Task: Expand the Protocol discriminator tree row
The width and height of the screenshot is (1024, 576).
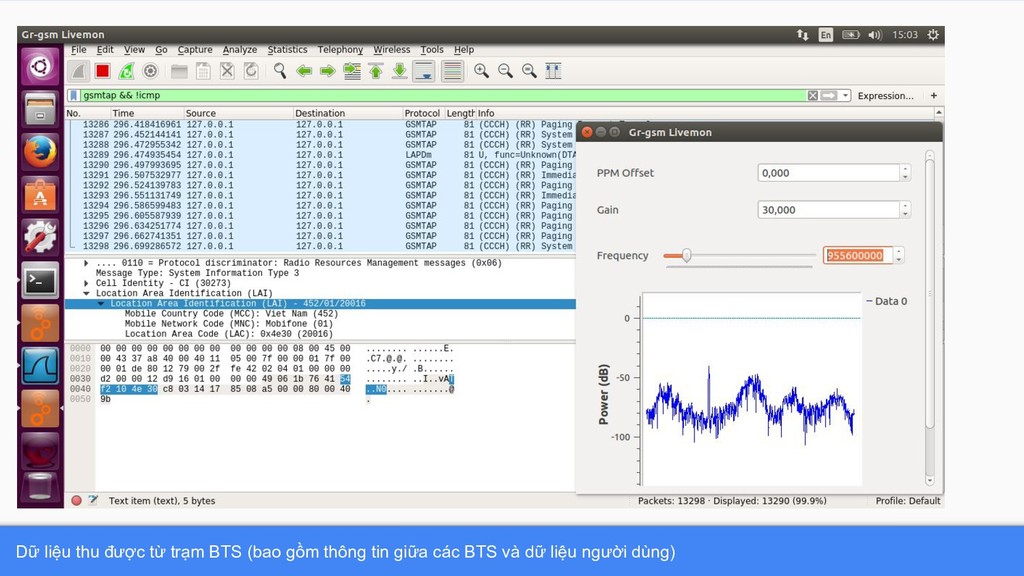Action: click(x=86, y=263)
